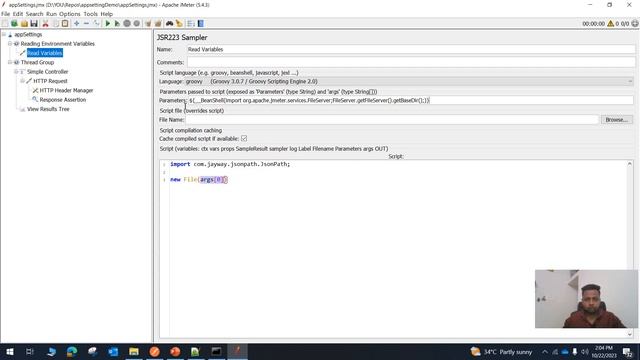
Task: Click the Open file folder toolbar icon
Action: tap(24, 24)
